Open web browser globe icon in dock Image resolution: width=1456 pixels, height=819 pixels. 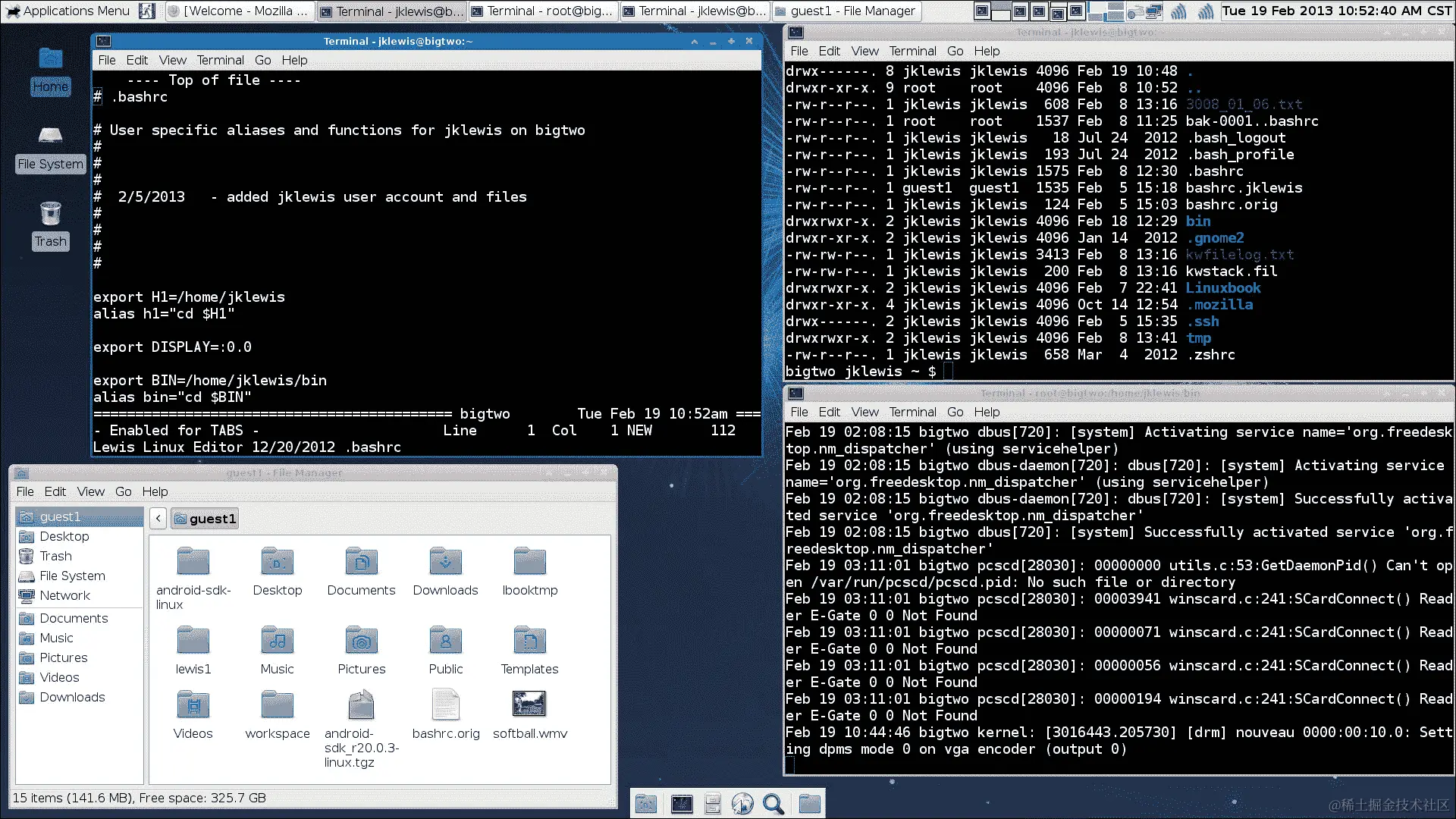tap(742, 804)
